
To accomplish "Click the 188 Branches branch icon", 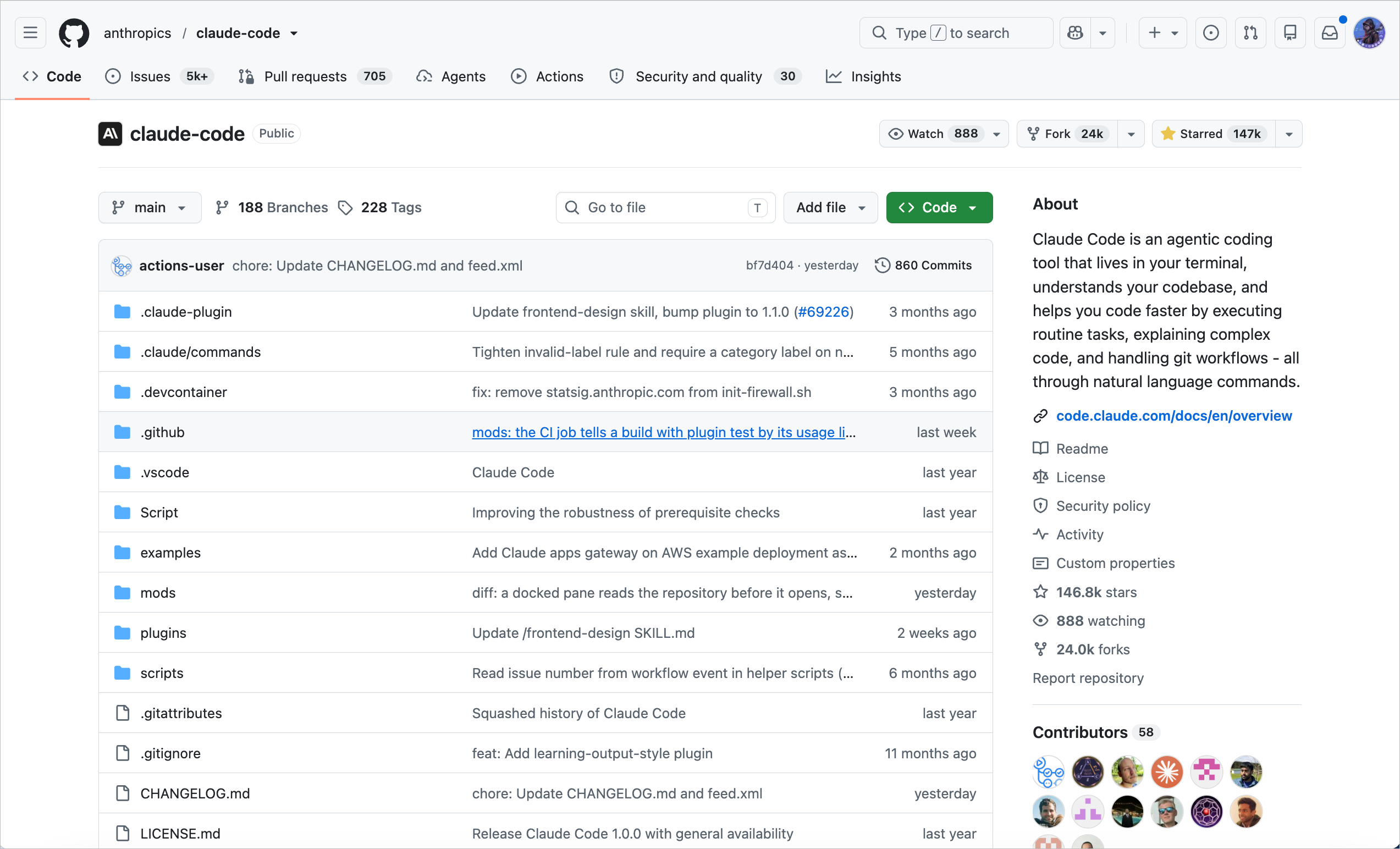I will click(222, 207).
